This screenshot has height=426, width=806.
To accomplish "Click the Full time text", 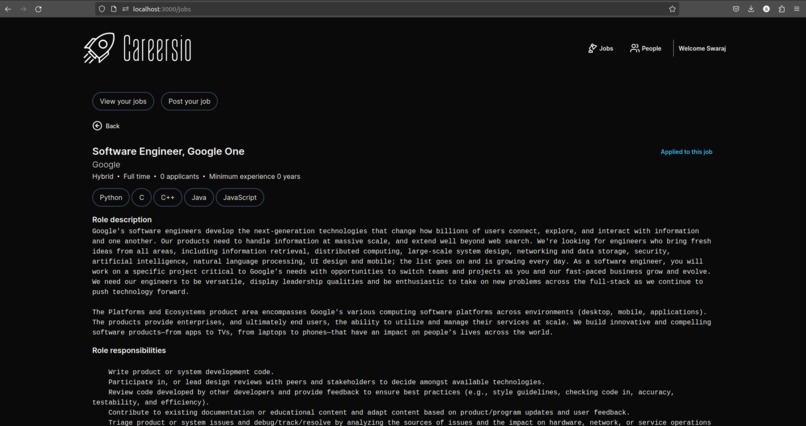I will point(137,176).
